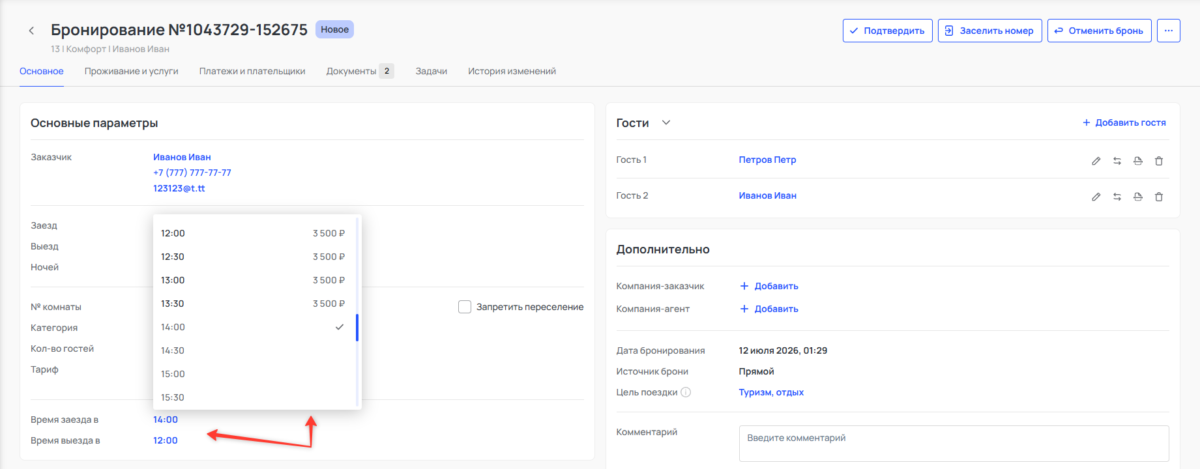Viewport: 1200px width, 469px height.
Task: Select the 14:30 time option
Action: coord(253,350)
